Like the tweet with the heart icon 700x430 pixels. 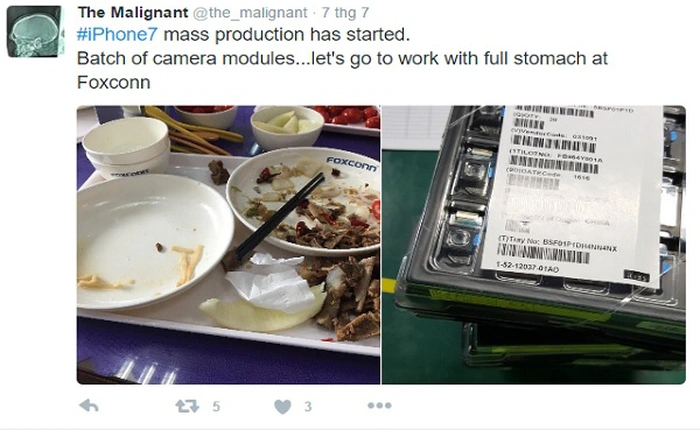click(283, 406)
